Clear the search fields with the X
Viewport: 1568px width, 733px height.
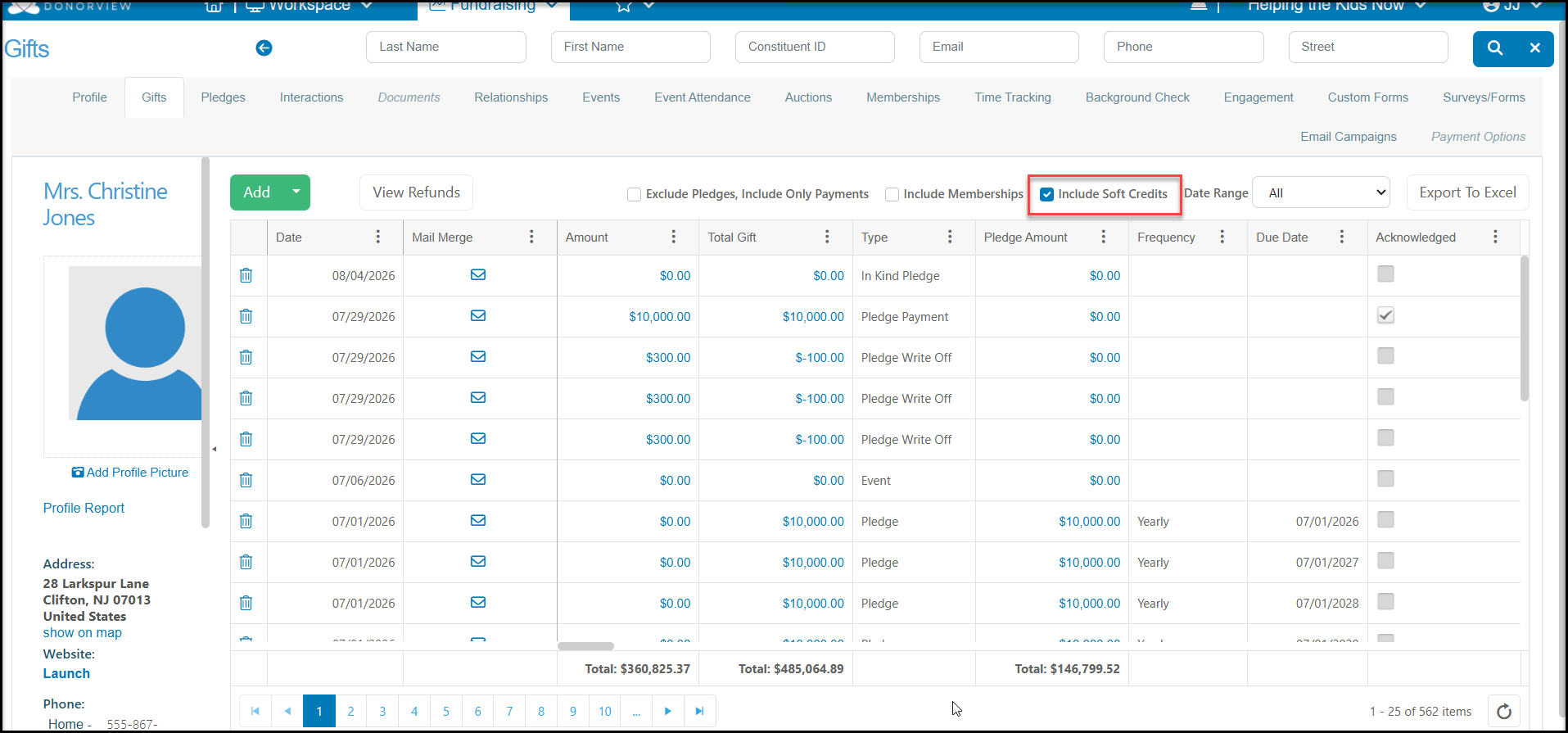point(1535,48)
